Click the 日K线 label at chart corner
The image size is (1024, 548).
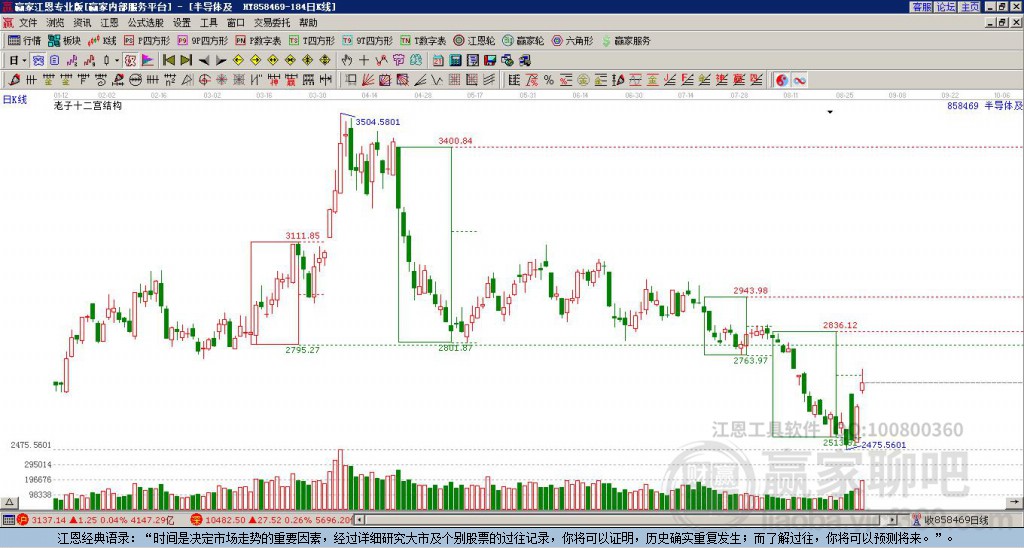pos(15,99)
